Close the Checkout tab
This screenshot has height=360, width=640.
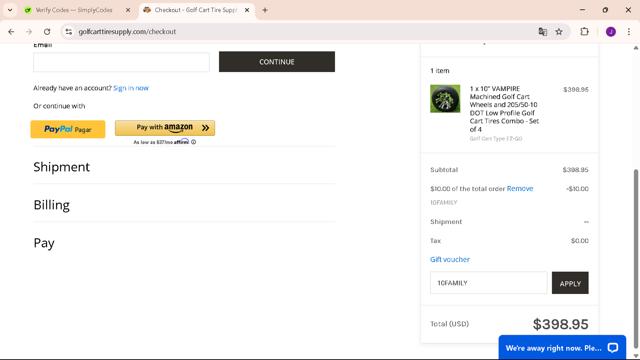(247, 10)
